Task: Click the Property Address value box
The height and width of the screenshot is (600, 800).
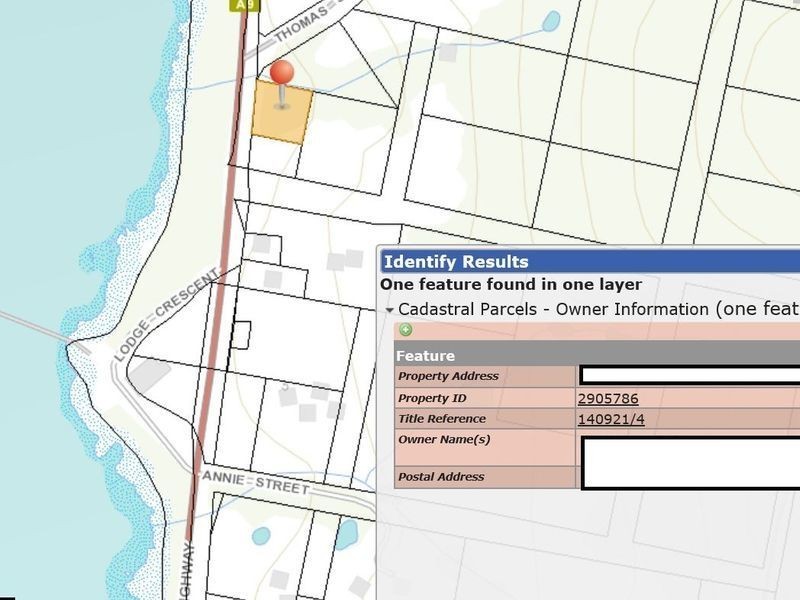Action: point(690,376)
